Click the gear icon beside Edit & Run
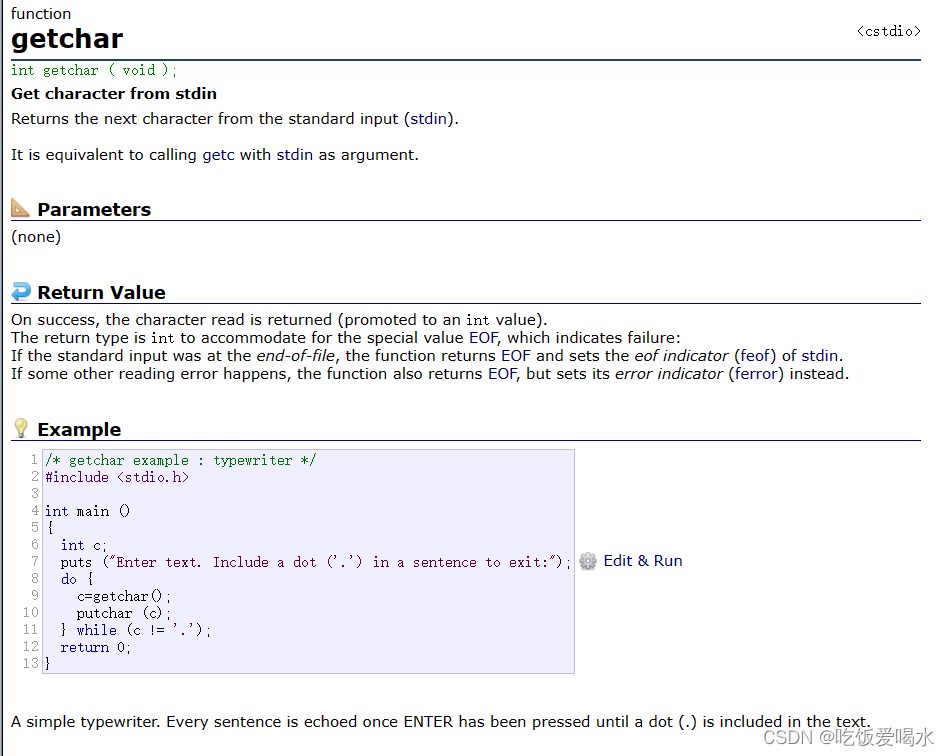The width and height of the screenshot is (950, 756). pyautogui.click(x=587, y=561)
